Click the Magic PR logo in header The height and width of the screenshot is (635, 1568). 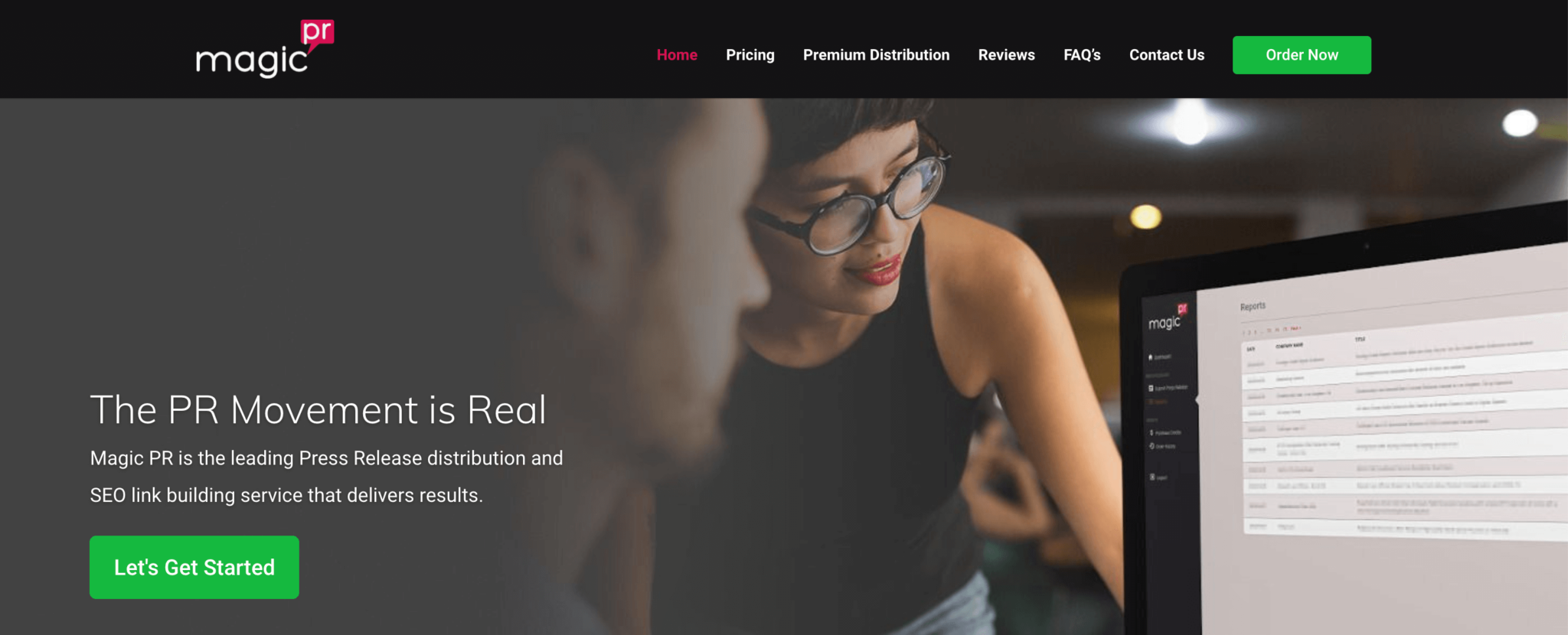pyautogui.click(x=265, y=49)
